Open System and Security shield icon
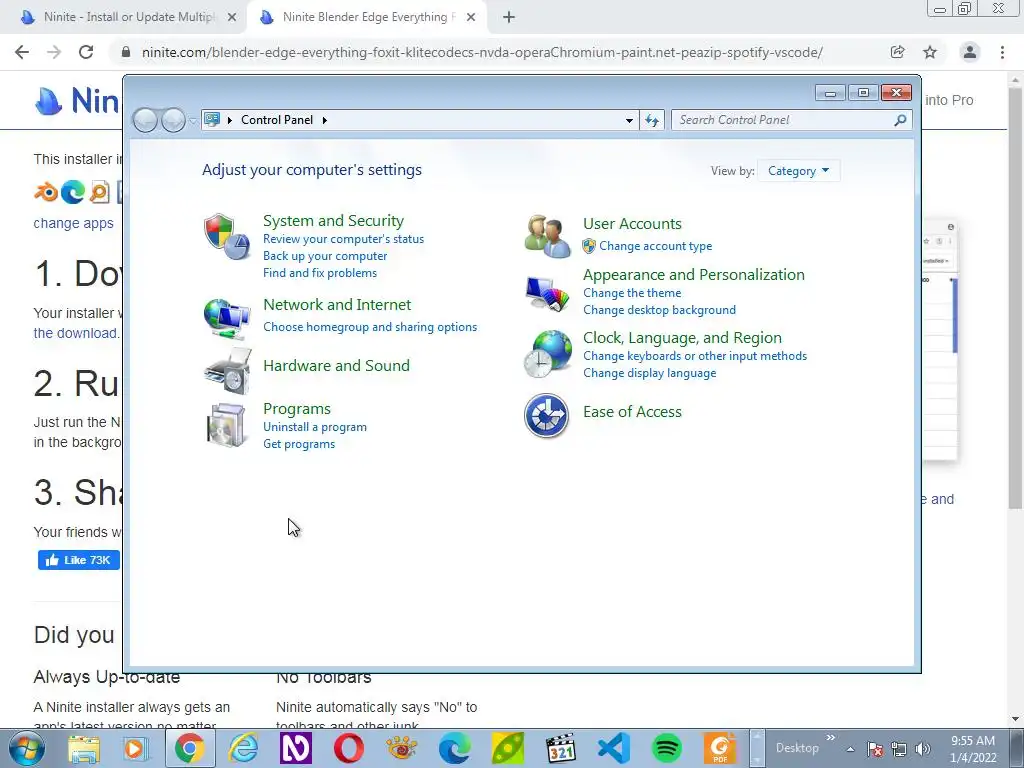Image resolution: width=1024 pixels, height=768 pixels. tap(227, 236)
